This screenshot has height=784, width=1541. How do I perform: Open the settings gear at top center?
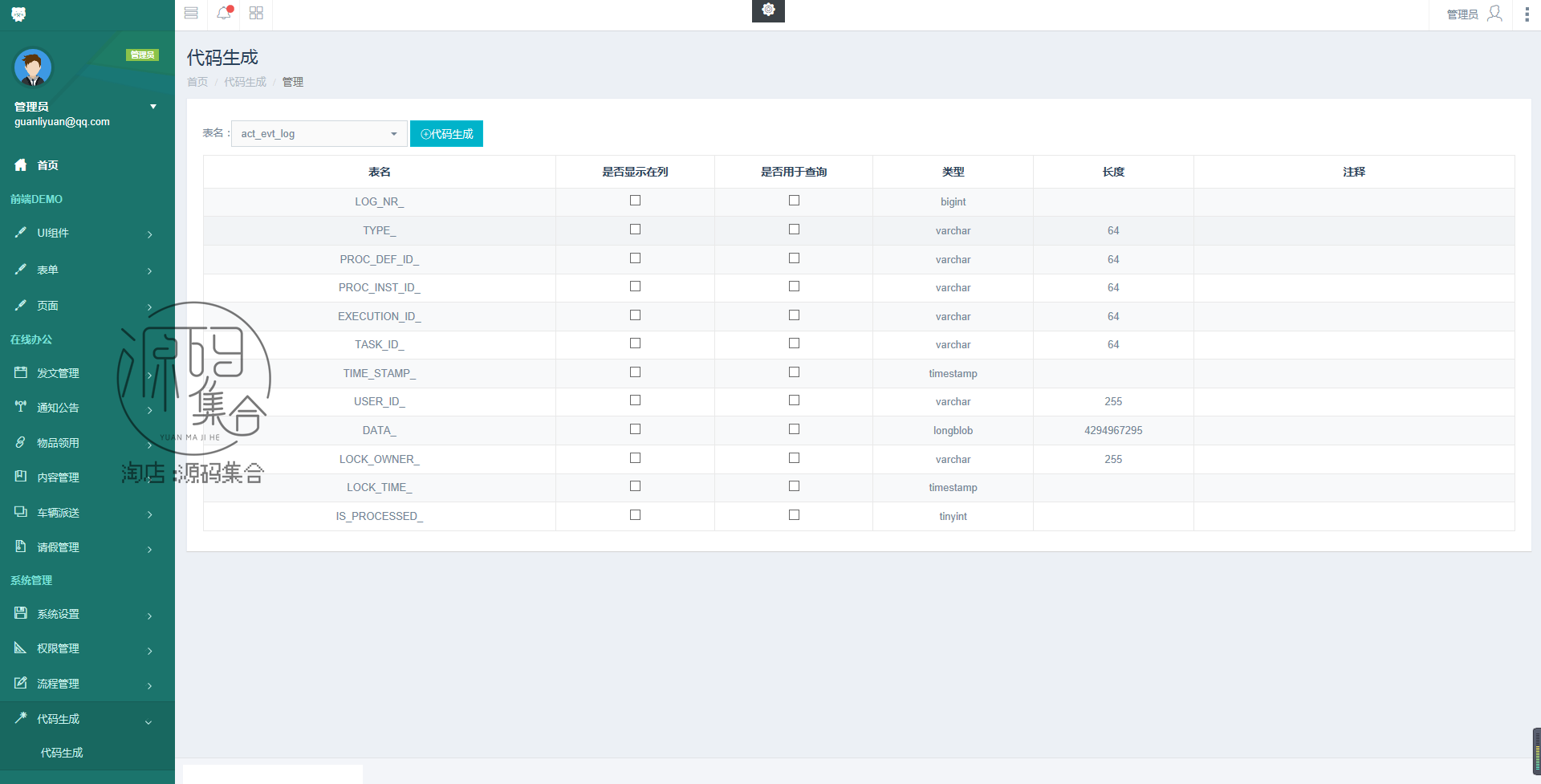coord(768,10)
